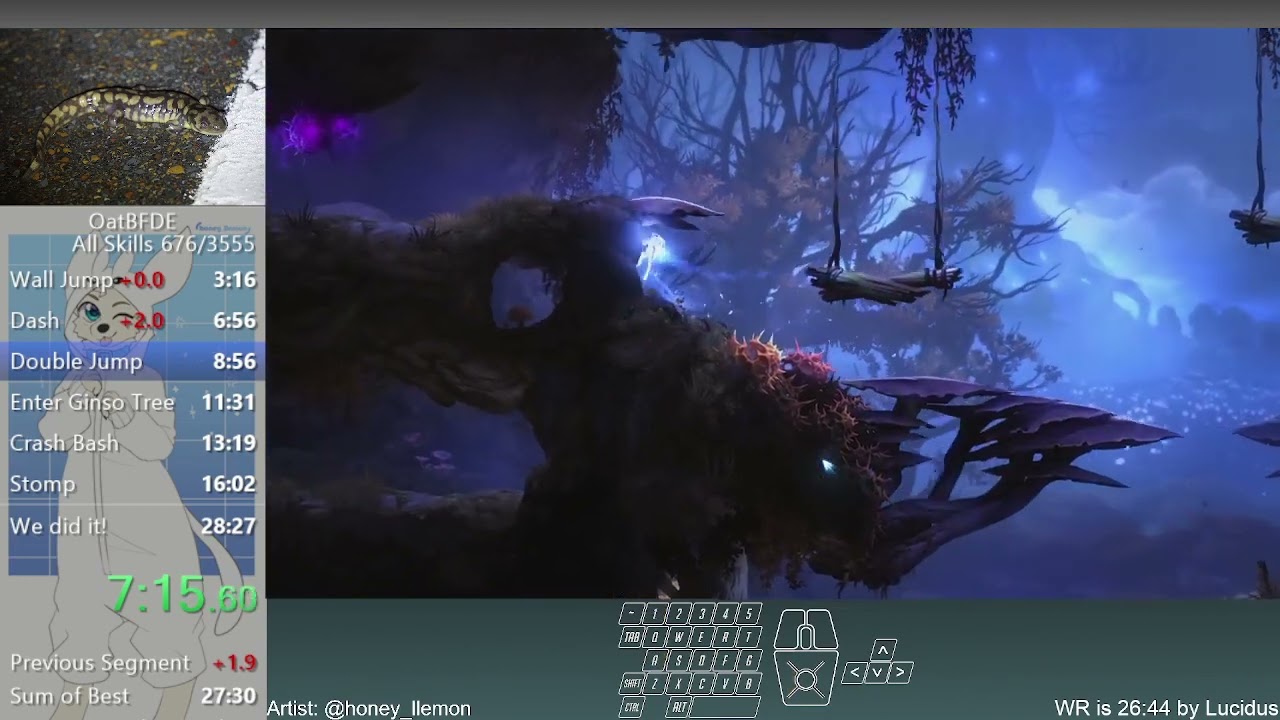Select the Dash split row
Viewport: 1280px width, 720px height.
click(132, 321)
